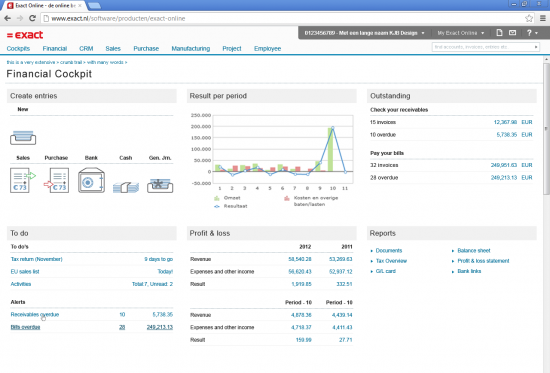The width and height of the screenshot is (550, 373).
Task: Click the 'Today!' due text
Action: (x=165, y=272)
